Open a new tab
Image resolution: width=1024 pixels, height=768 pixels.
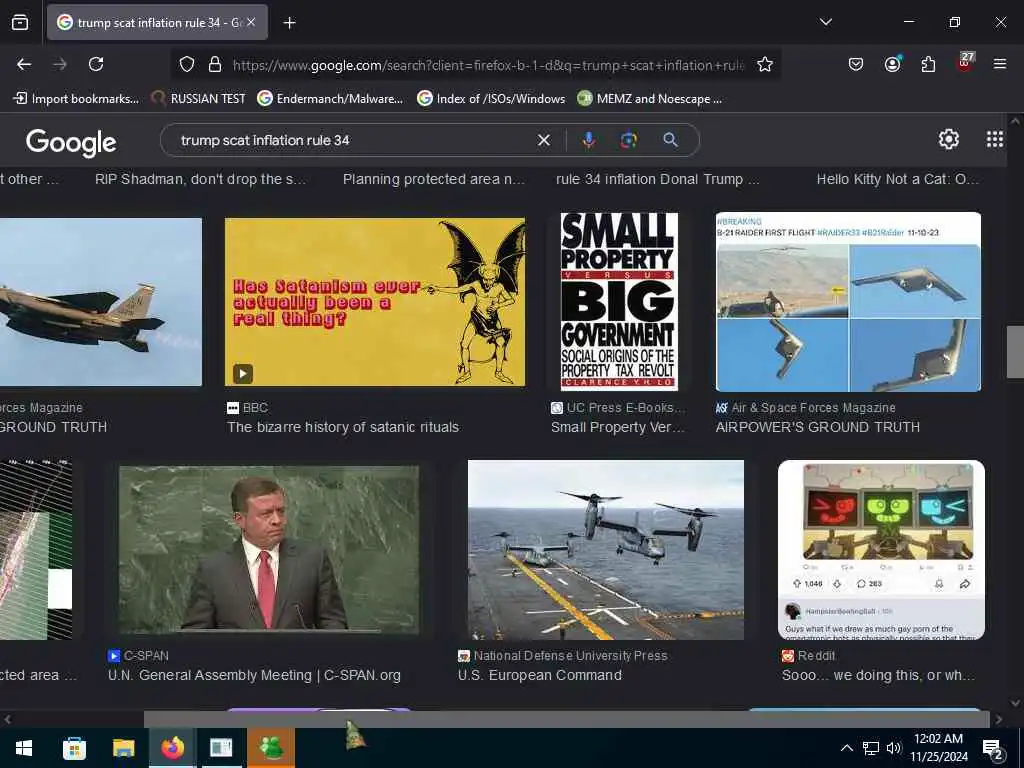289,23
